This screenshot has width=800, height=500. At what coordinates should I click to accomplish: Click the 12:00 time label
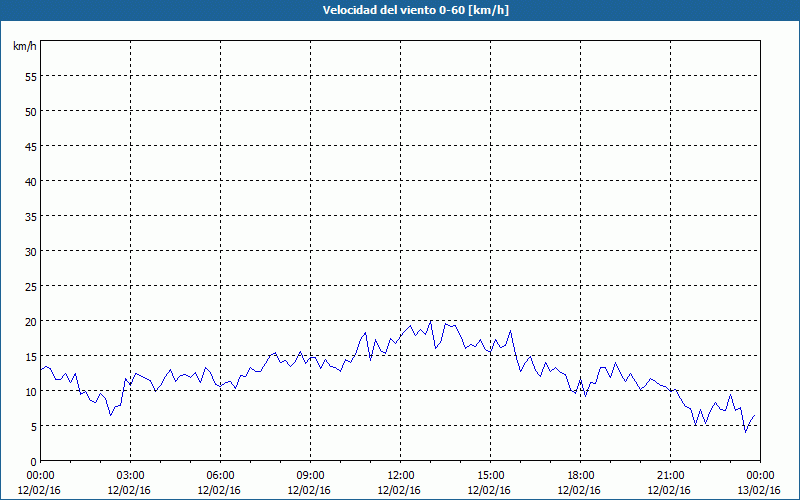[x=401, y=476]
